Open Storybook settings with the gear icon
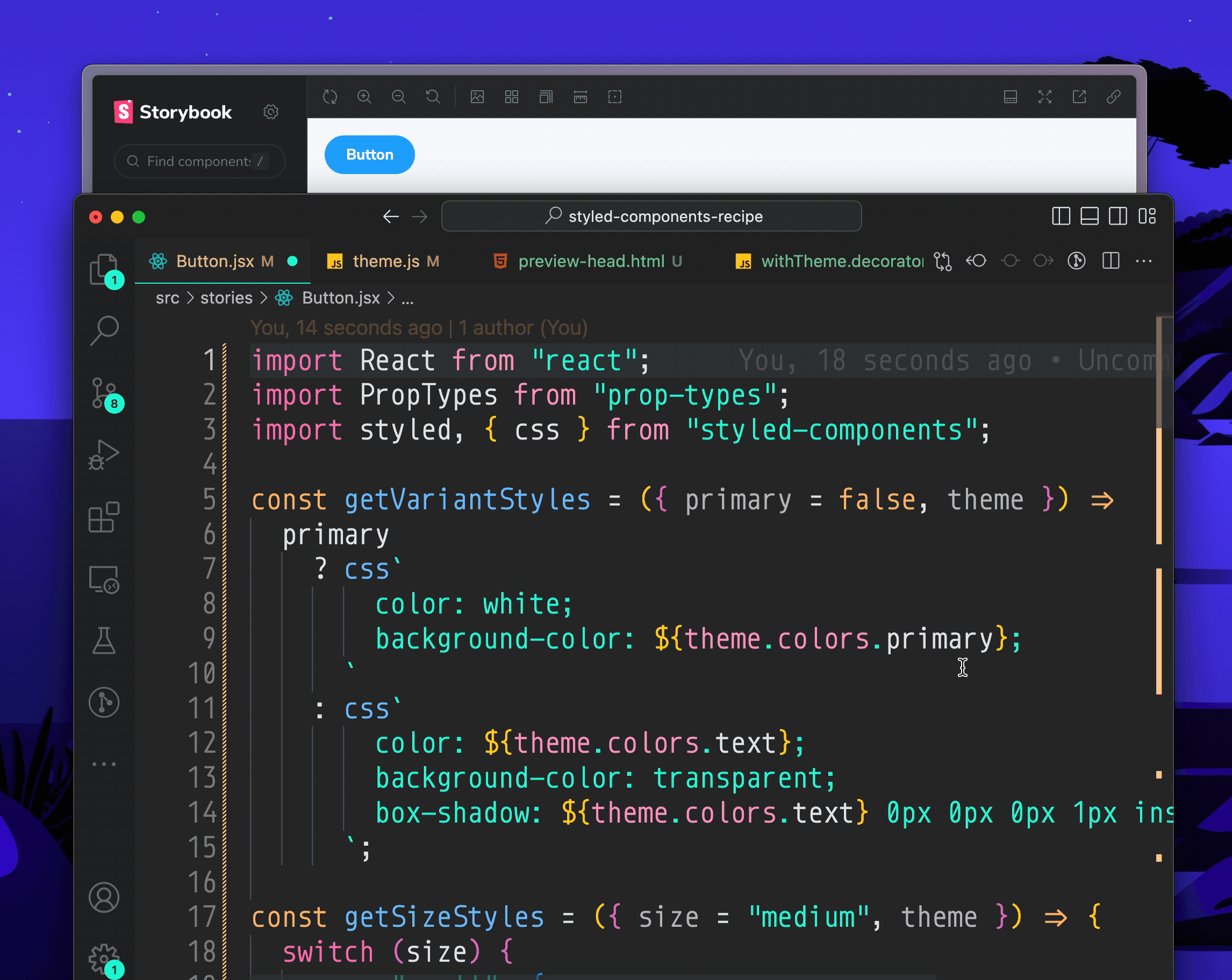1232x980 pixels. (270, 112)
